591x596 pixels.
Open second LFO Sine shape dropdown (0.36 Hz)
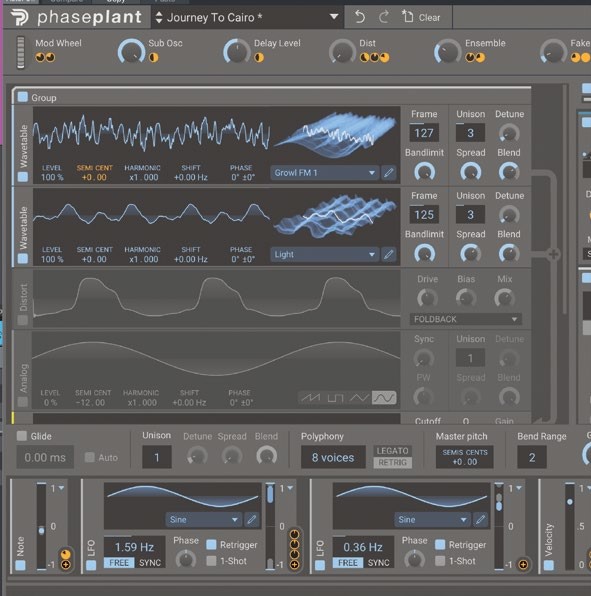(433, 519)
